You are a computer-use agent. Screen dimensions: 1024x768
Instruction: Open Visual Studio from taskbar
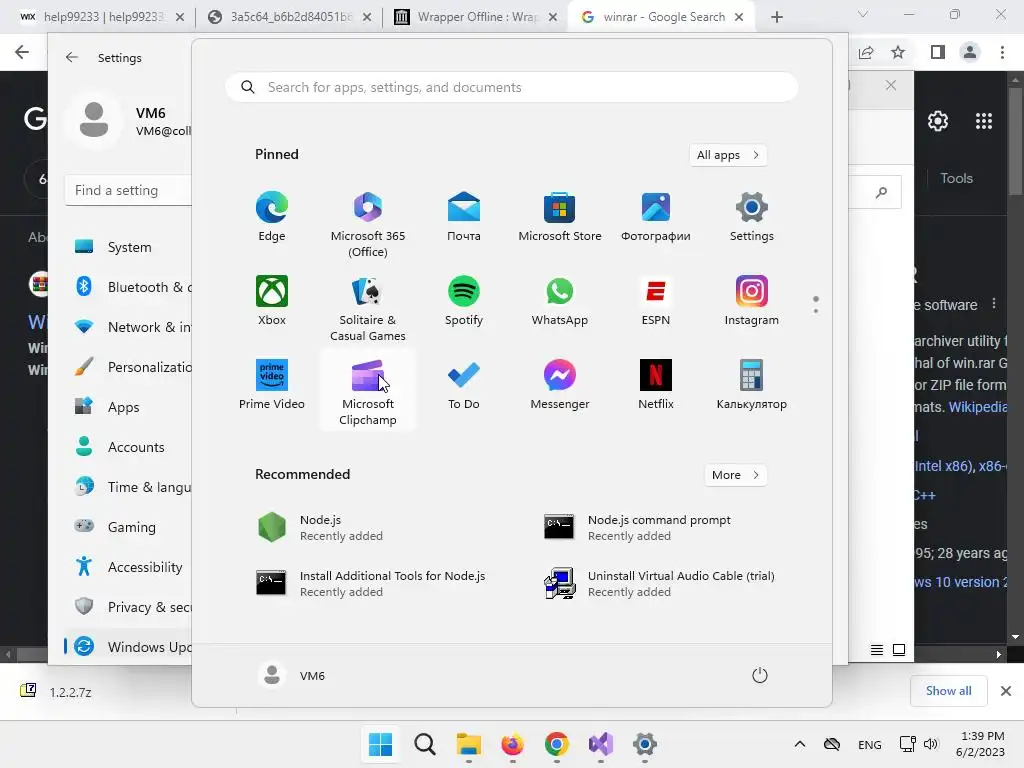click(x=600, y=744)
